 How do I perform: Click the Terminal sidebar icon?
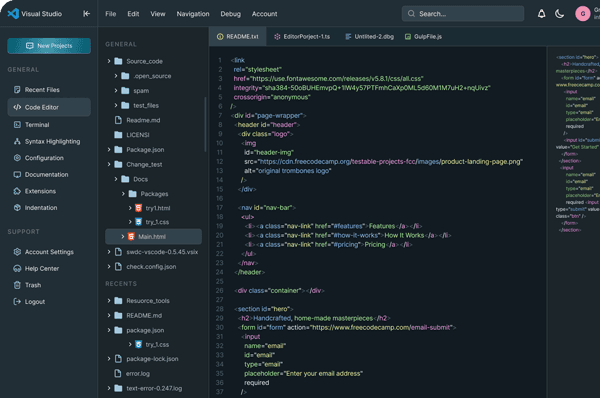click(17, 125)
